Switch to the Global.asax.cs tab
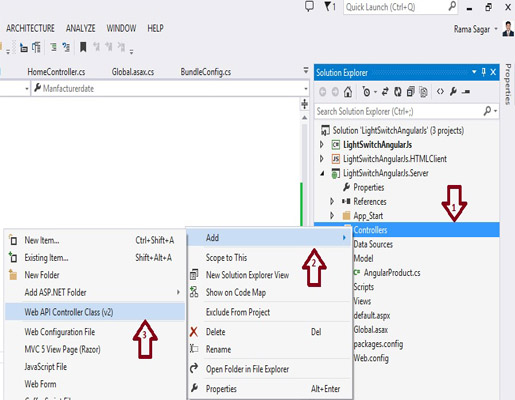 click(x=133, y=72)
